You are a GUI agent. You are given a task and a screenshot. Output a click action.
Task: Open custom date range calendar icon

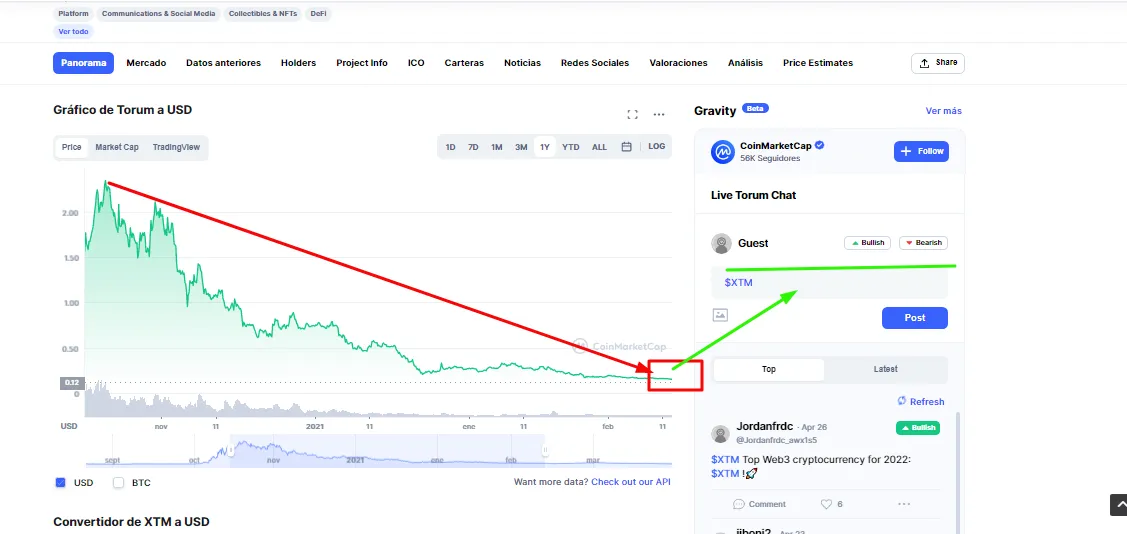626,147
